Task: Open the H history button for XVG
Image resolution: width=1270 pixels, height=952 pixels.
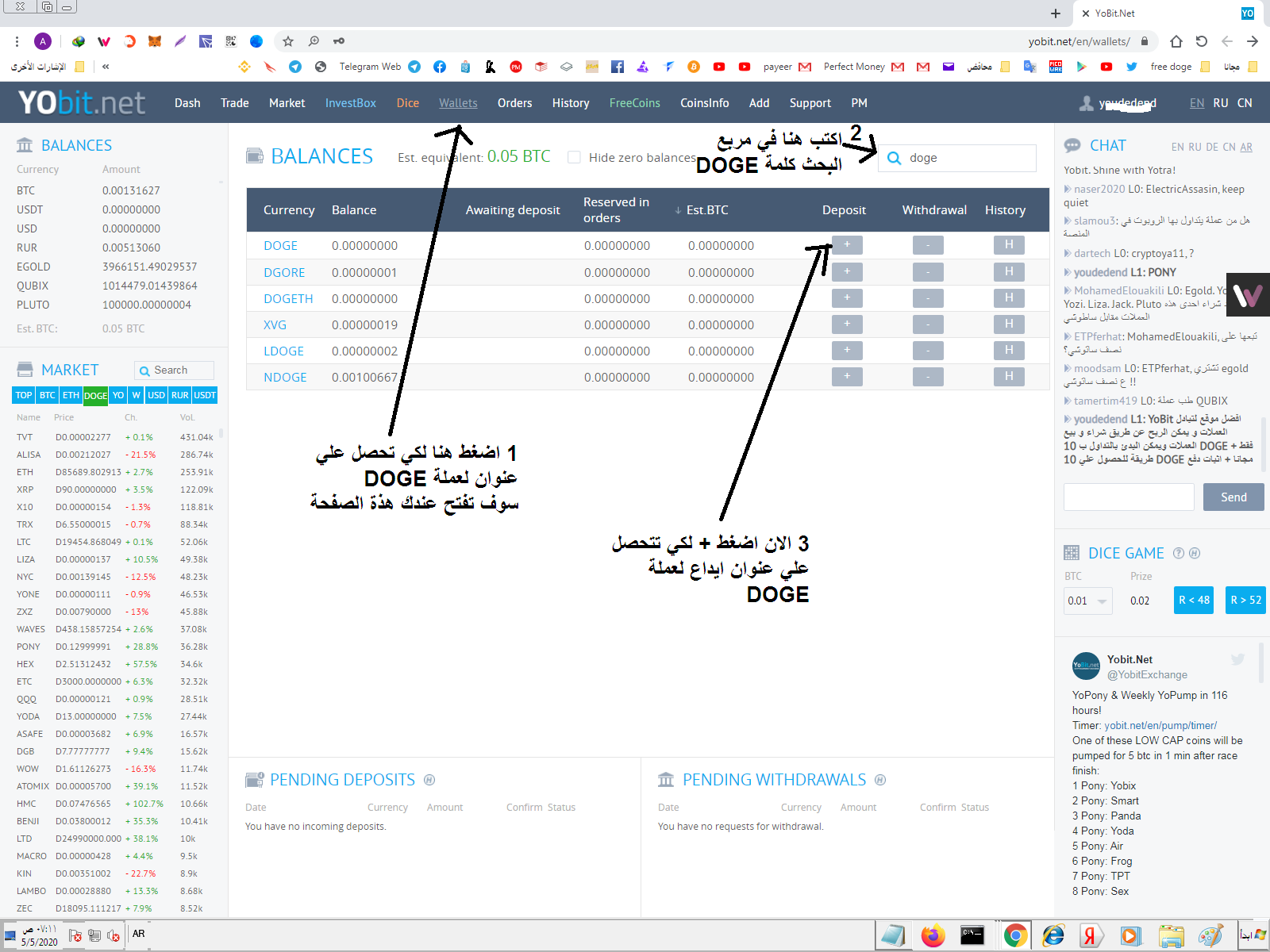Action: coord(1009,324)
